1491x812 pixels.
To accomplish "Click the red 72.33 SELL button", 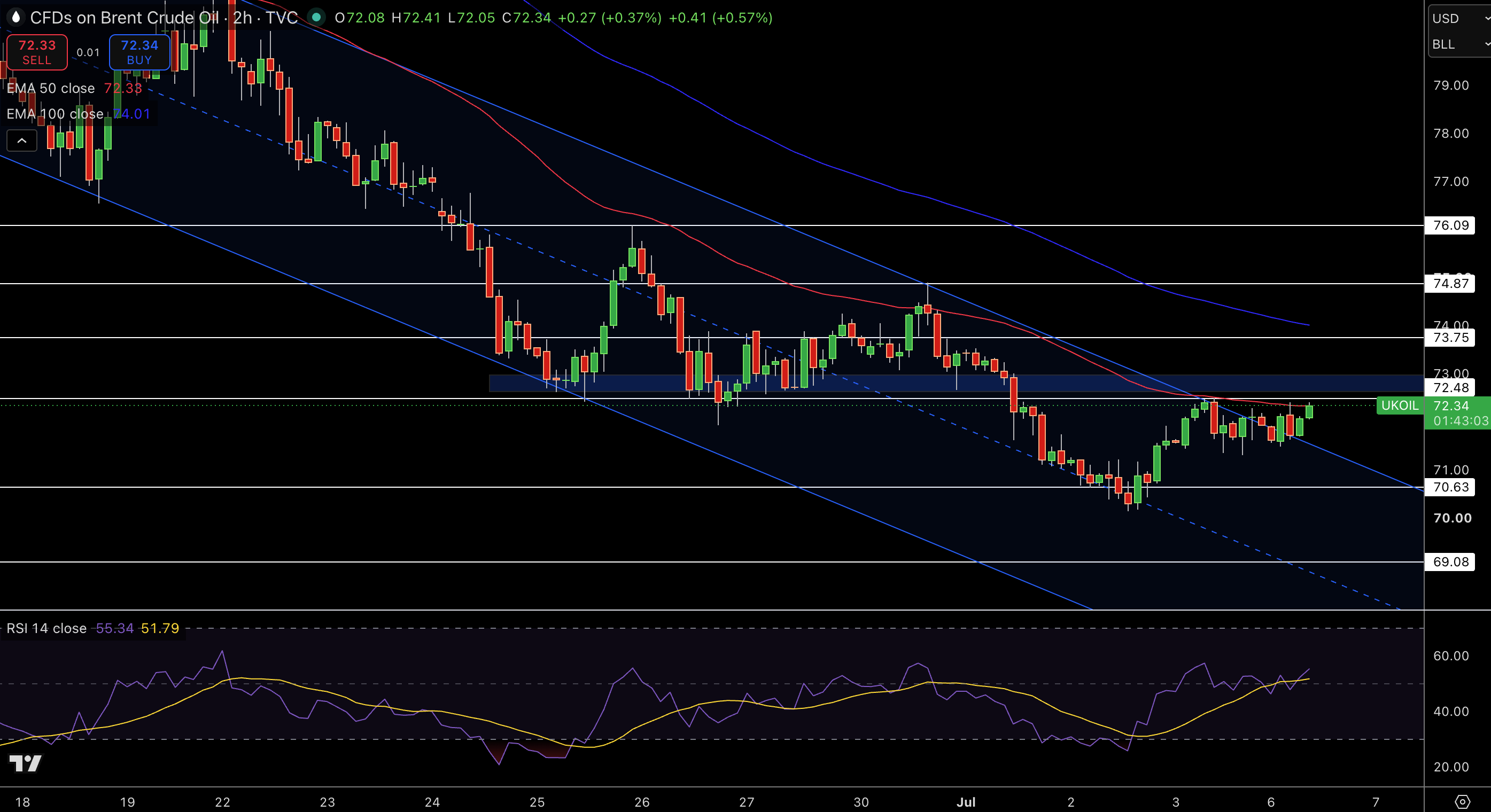I will click(37, 52).
